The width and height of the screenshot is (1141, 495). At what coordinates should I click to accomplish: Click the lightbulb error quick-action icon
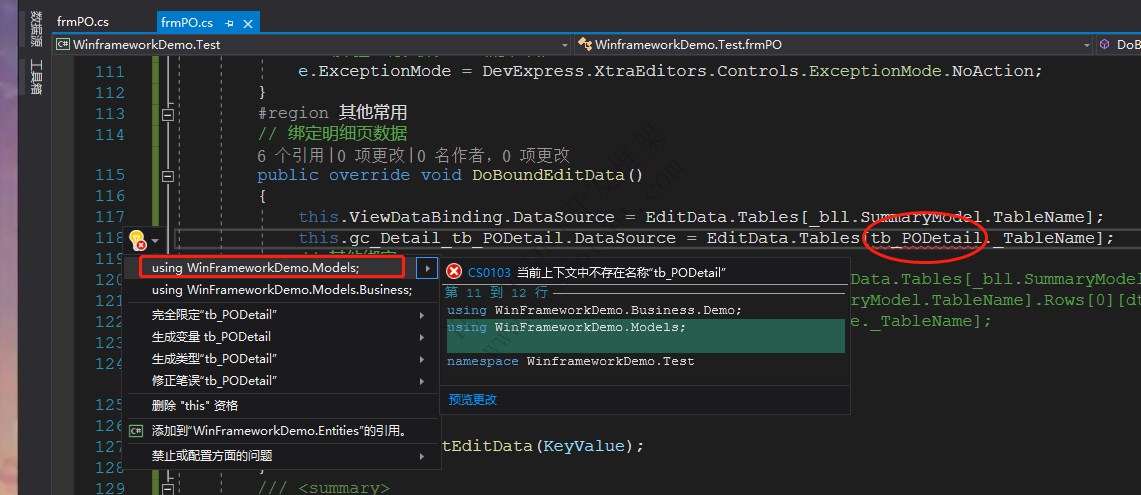tap(138, 239)
